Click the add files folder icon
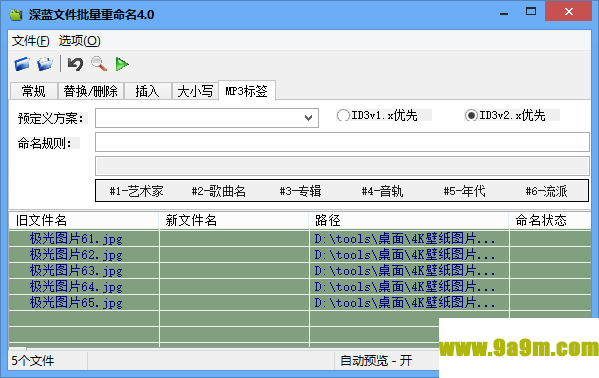Screen dimensions: 599x378 point(45,64)
